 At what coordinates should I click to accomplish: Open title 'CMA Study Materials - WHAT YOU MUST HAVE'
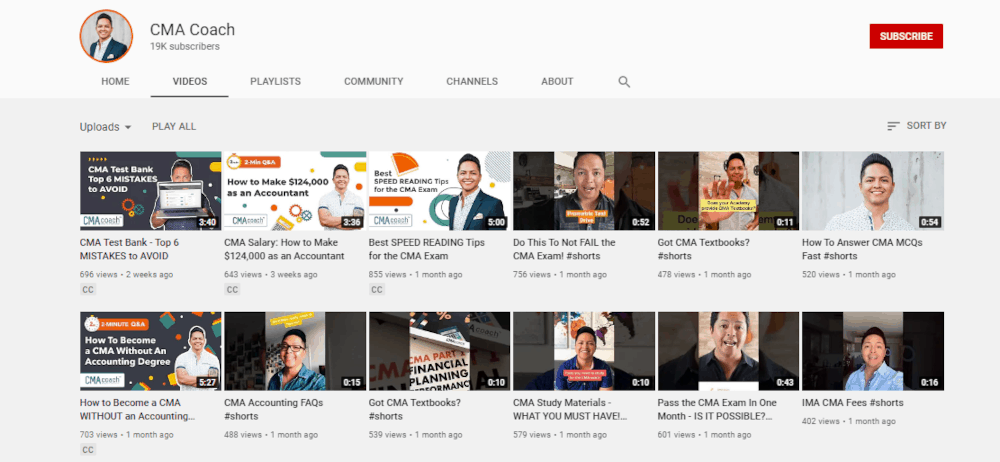click(x=570, y=410)
